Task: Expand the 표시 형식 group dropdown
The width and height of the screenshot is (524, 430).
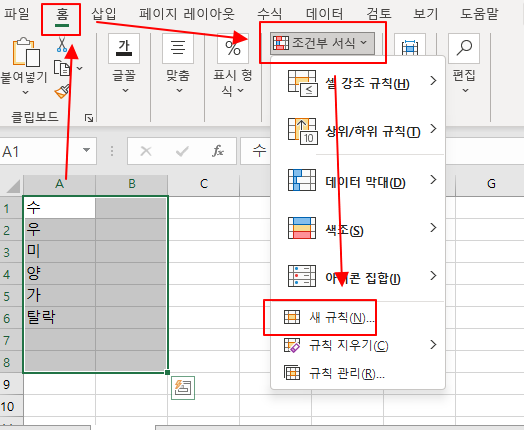Action: pos(241,91)
